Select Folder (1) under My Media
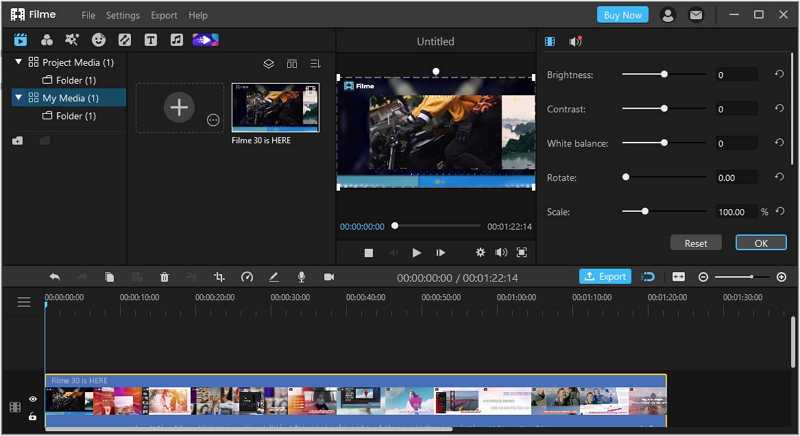Image resolution: width=800 pixels, height=436 pixels. [x=69, y=116]
